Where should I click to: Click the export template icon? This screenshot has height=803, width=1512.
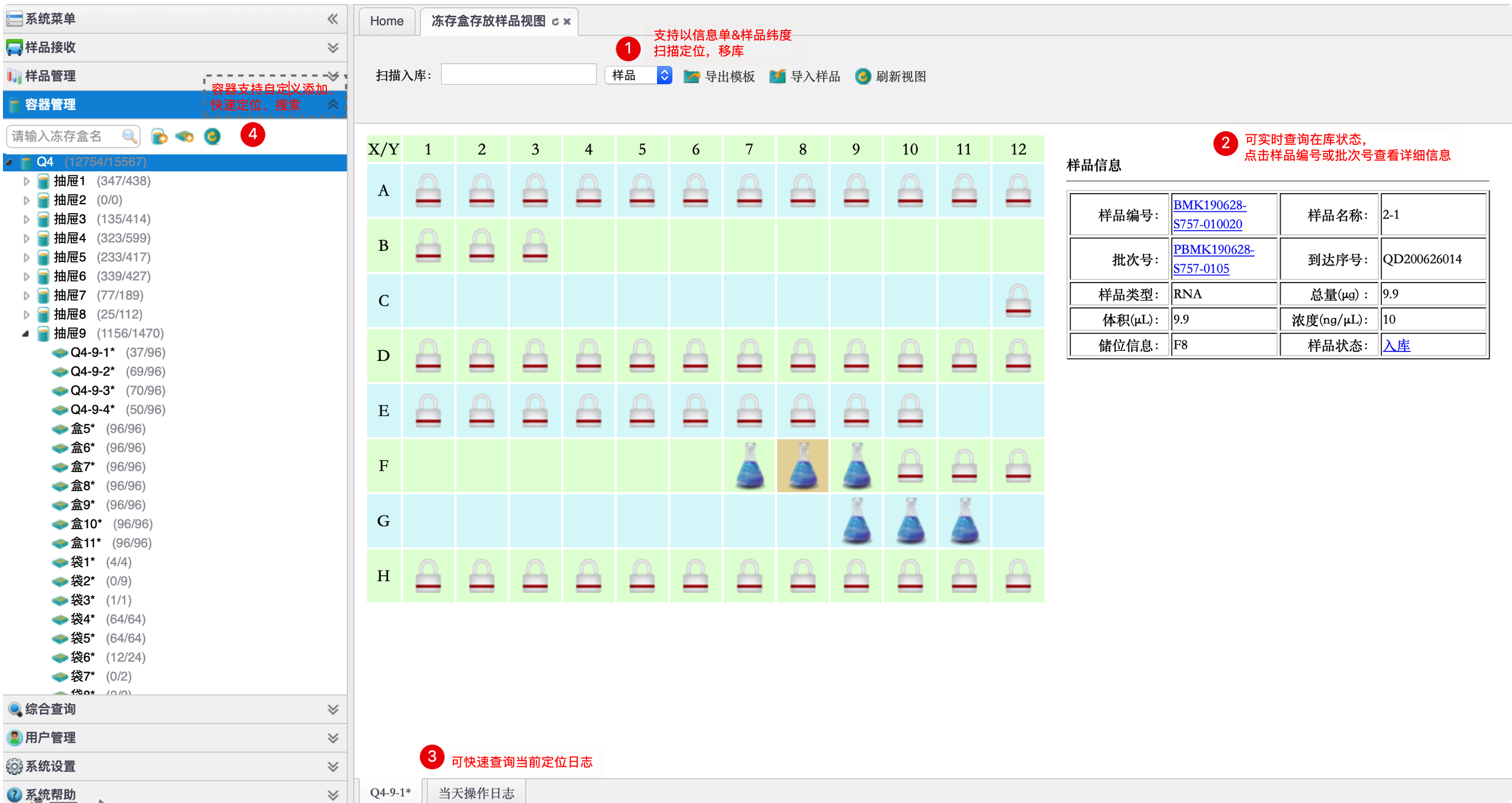click(691, 77)
